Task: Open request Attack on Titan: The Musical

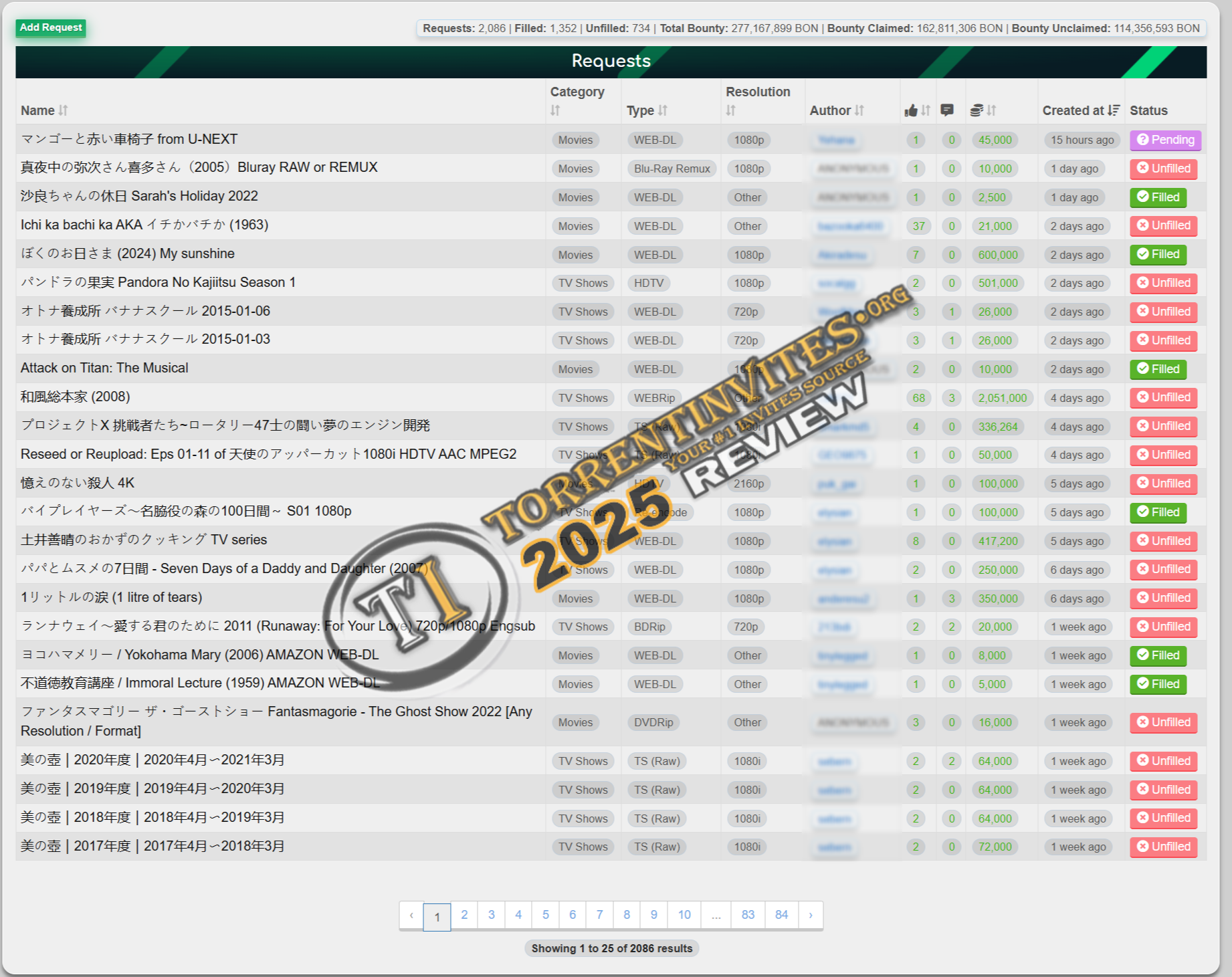Action: coord(104,368)
